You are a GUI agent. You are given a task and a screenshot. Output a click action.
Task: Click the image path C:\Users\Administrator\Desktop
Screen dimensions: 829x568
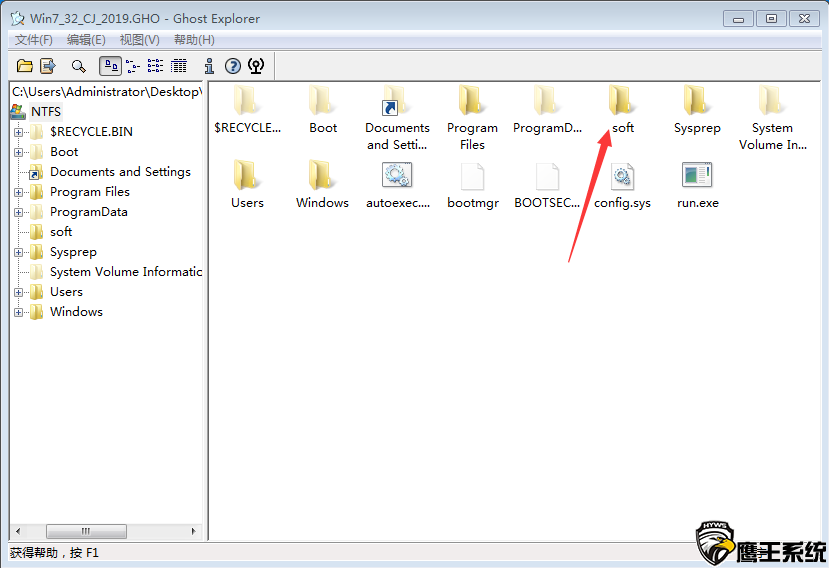[106, 91]
